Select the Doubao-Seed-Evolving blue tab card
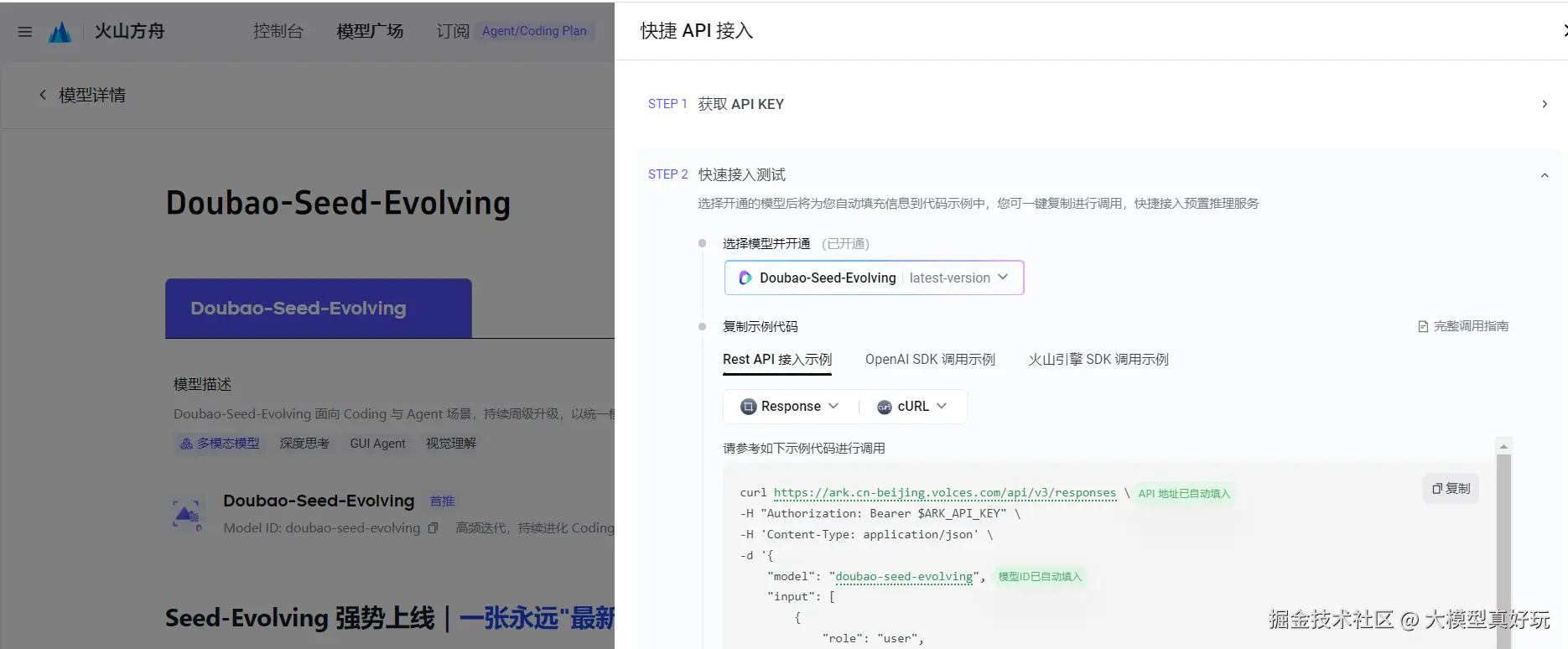 [x=319, y=309]
